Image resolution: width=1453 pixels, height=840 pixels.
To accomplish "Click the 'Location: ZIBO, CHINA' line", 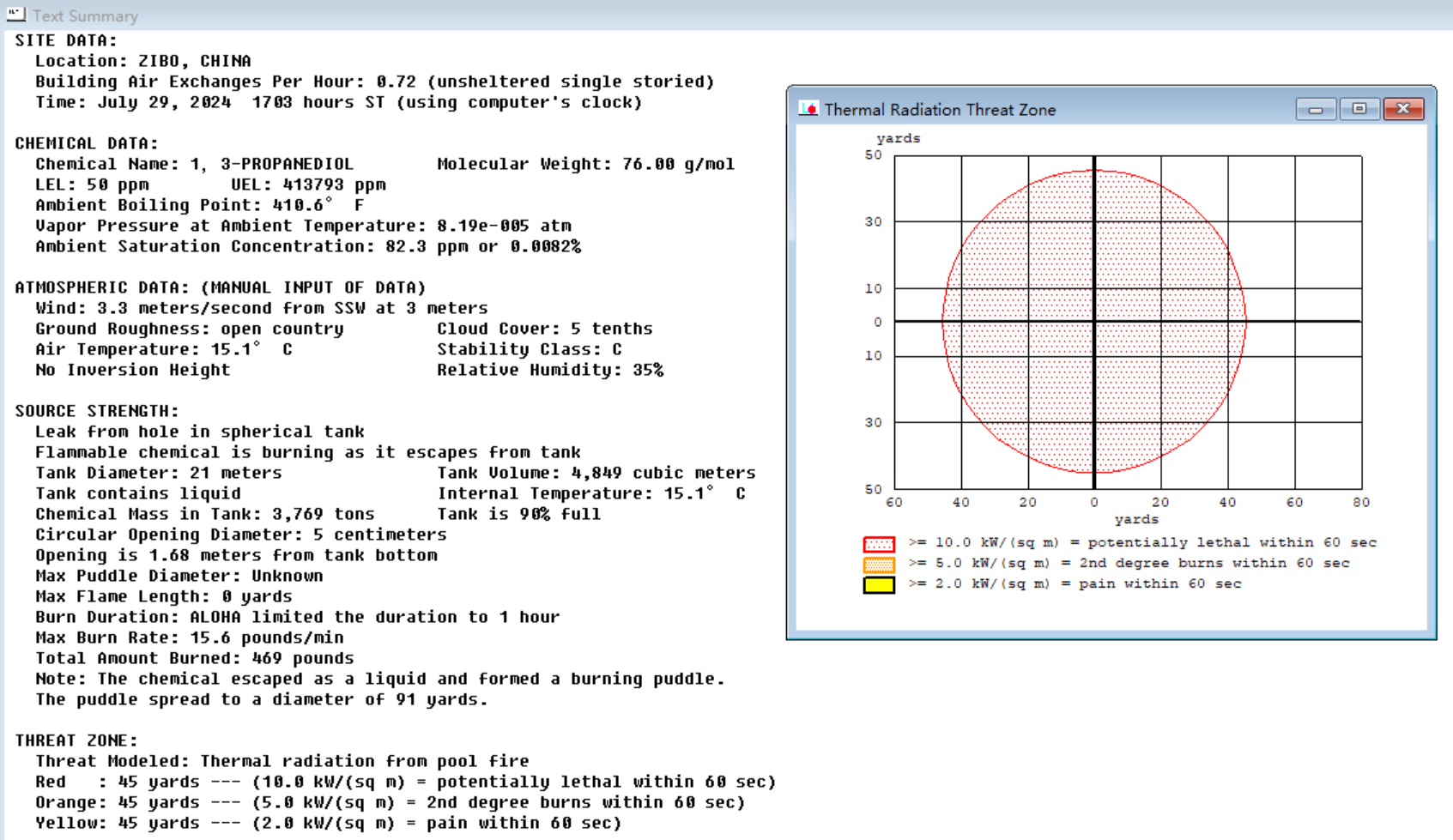I will (x=143, y=61).
